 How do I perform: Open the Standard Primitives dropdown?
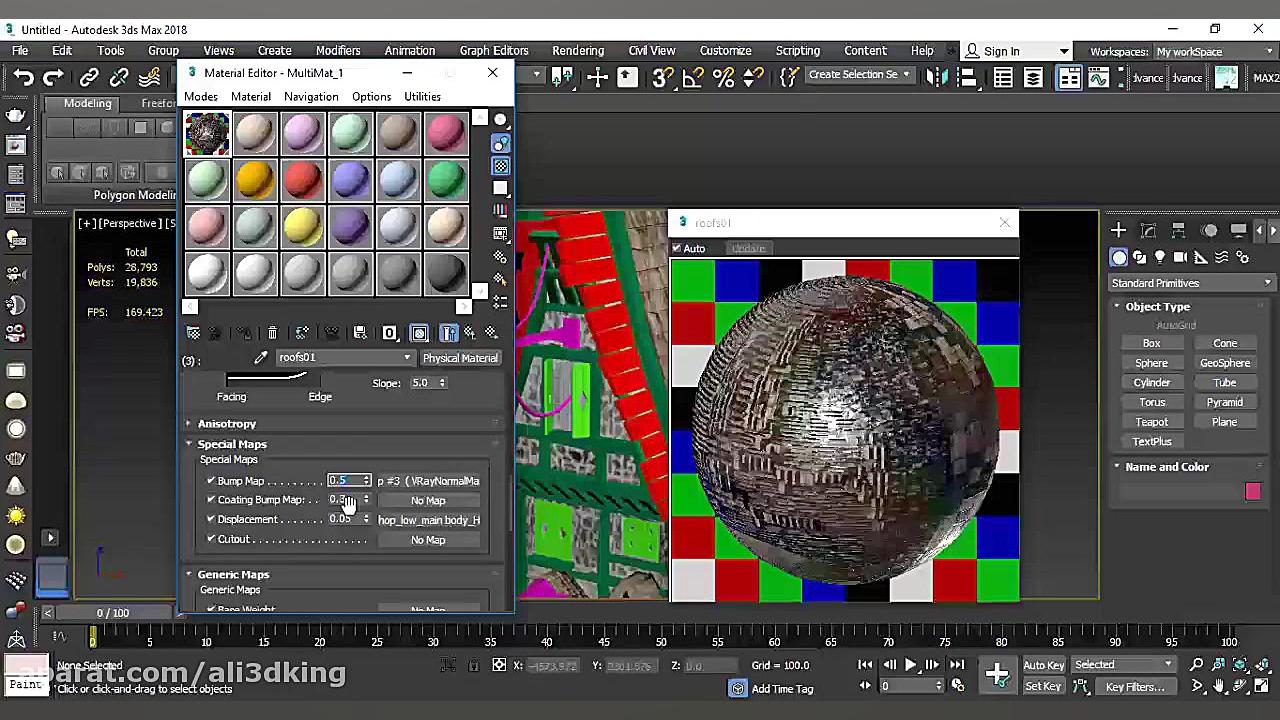pos(1190,283)
